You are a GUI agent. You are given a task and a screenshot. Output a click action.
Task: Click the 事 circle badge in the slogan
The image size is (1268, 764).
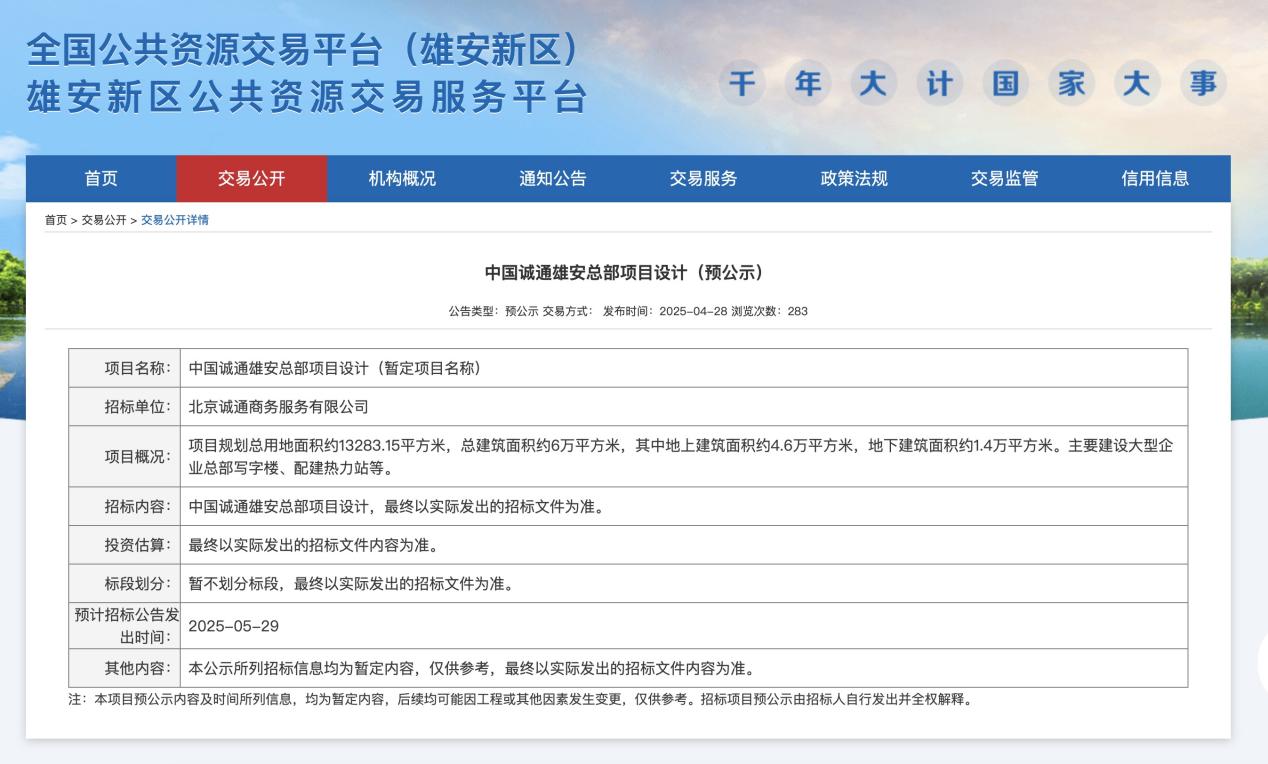point(1203,84)
